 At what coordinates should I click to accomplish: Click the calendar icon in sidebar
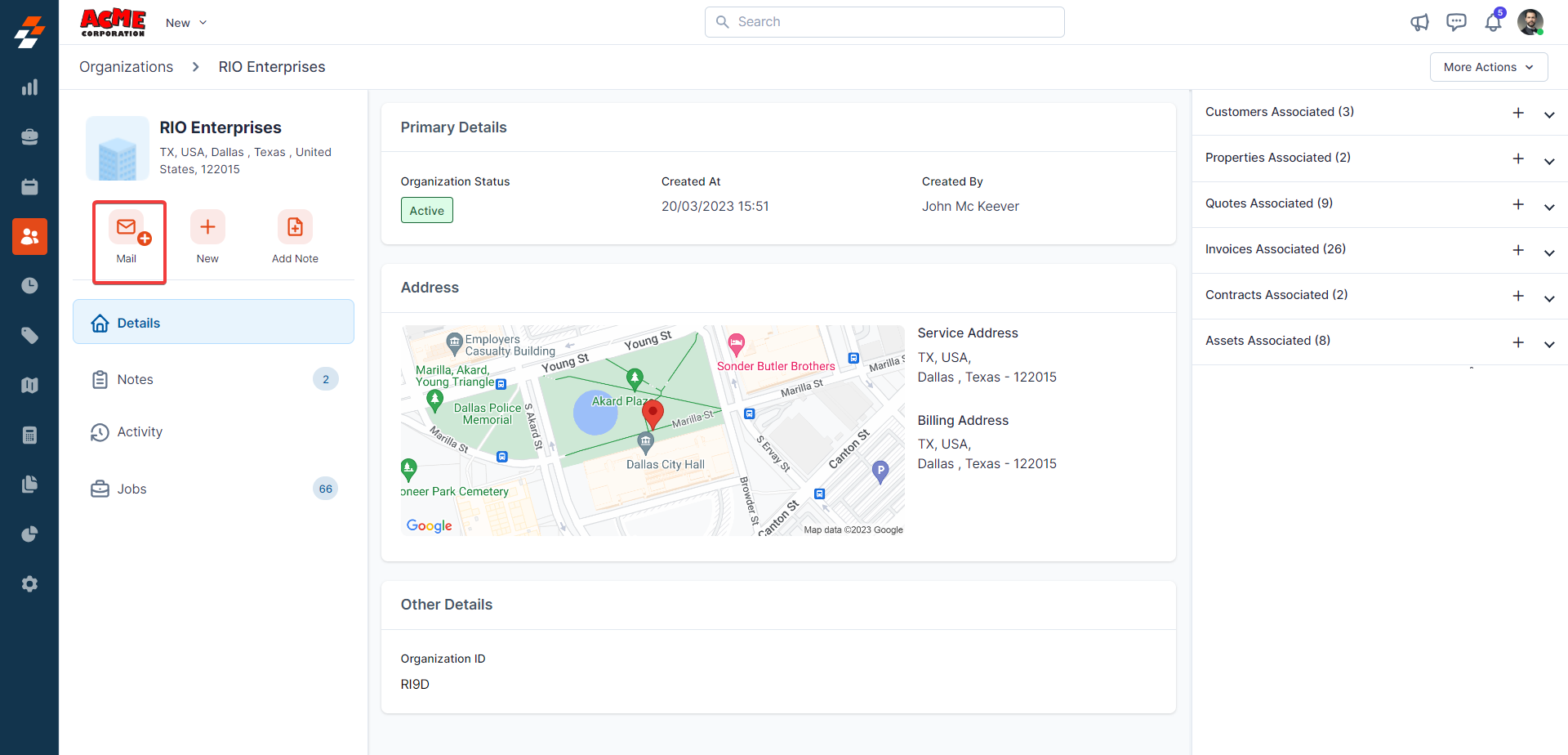pos(29,187)
